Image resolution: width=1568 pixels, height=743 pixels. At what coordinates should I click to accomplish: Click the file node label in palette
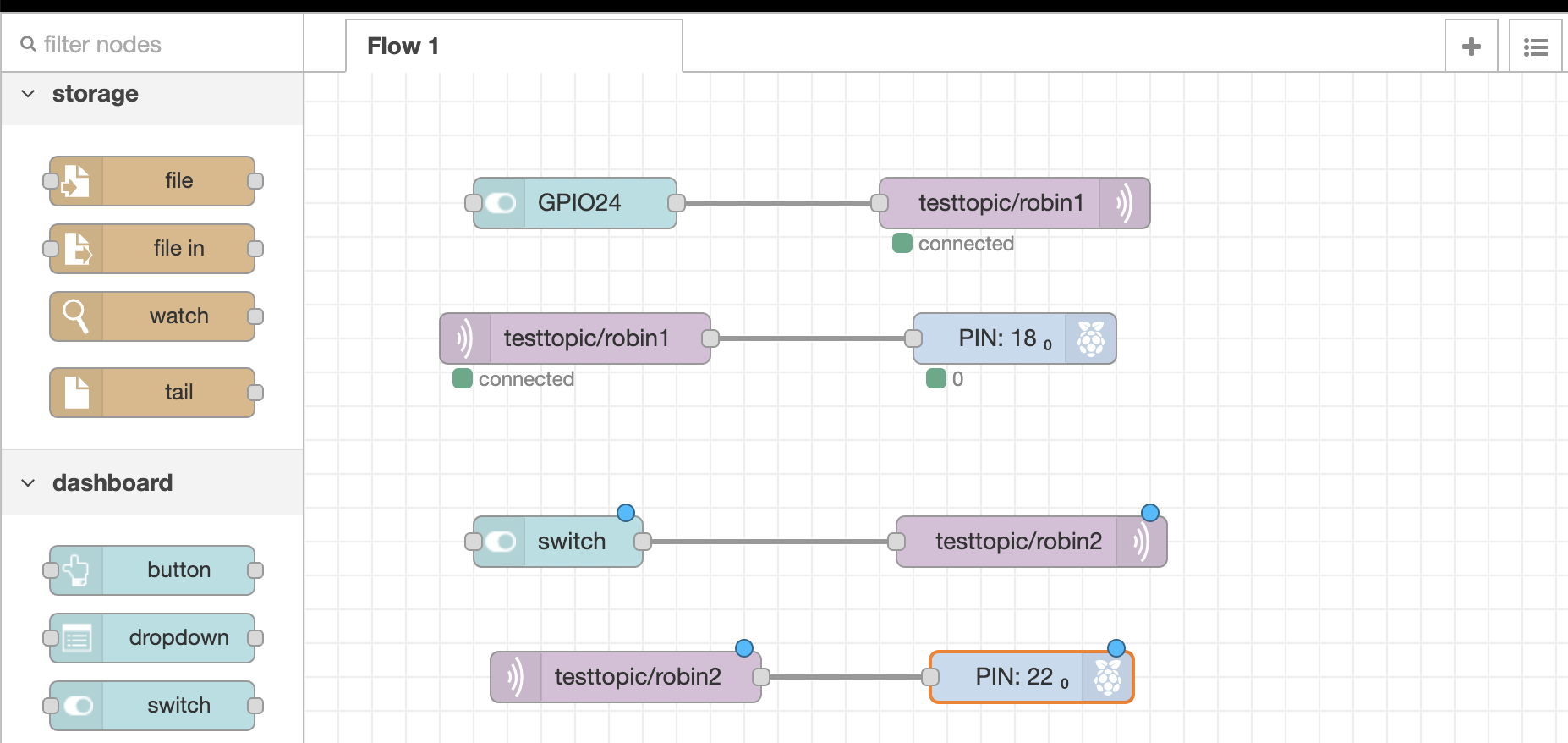179,181
